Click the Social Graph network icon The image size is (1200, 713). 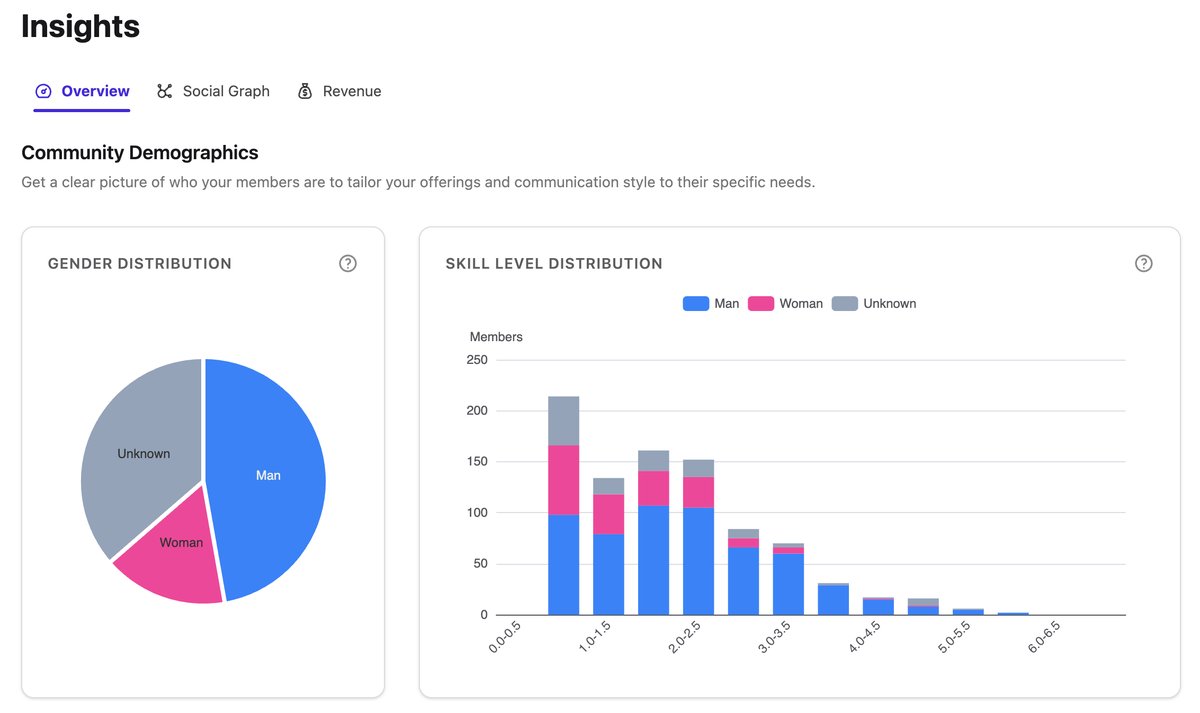click(x=163, y=91)
